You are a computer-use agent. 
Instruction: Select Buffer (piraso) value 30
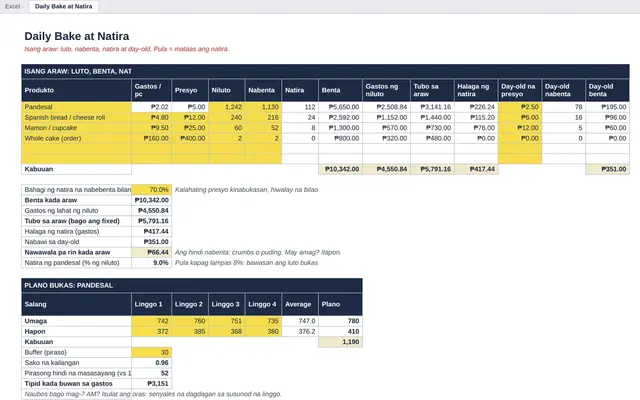click(x=151, y=352)
